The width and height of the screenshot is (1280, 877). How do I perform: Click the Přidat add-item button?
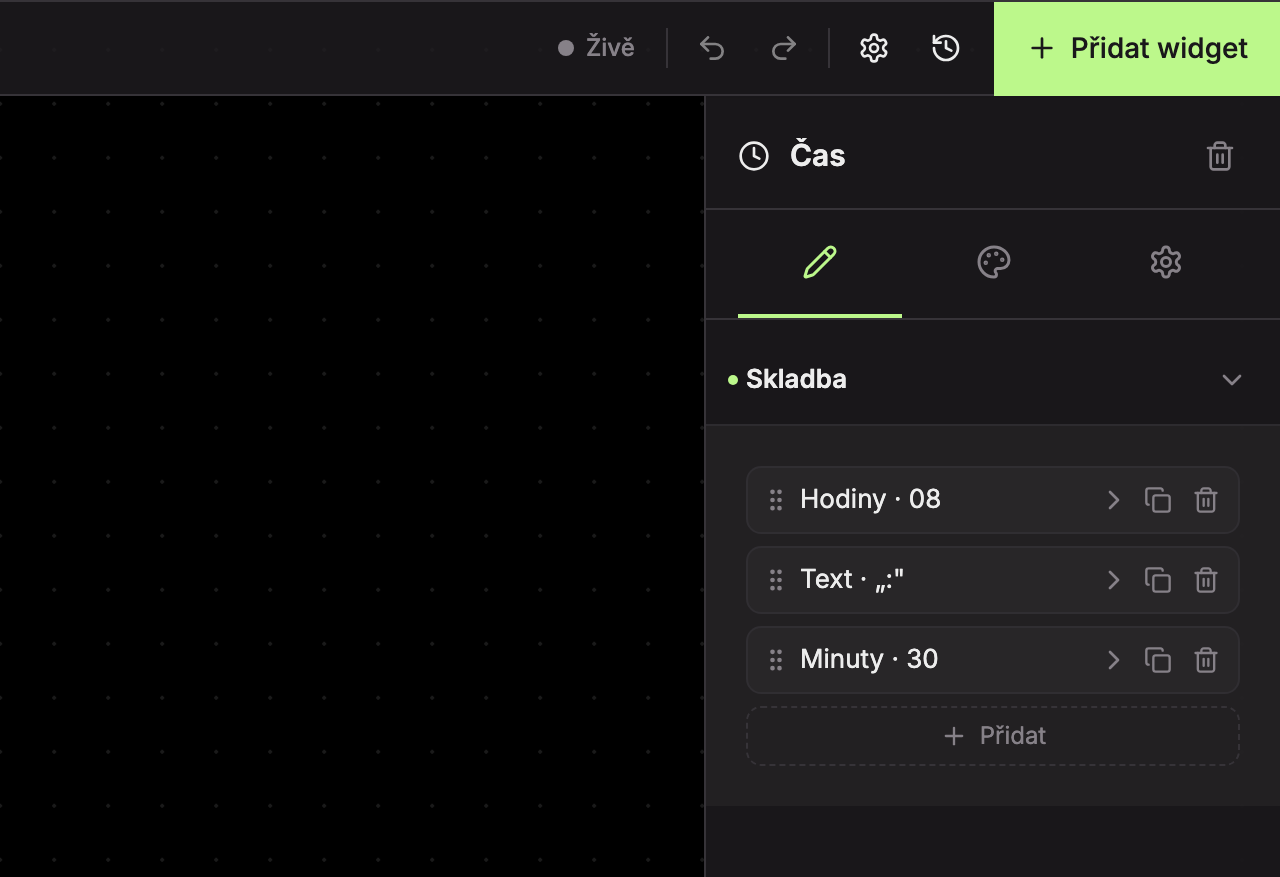pyautogui.click(x=993, y=736)
